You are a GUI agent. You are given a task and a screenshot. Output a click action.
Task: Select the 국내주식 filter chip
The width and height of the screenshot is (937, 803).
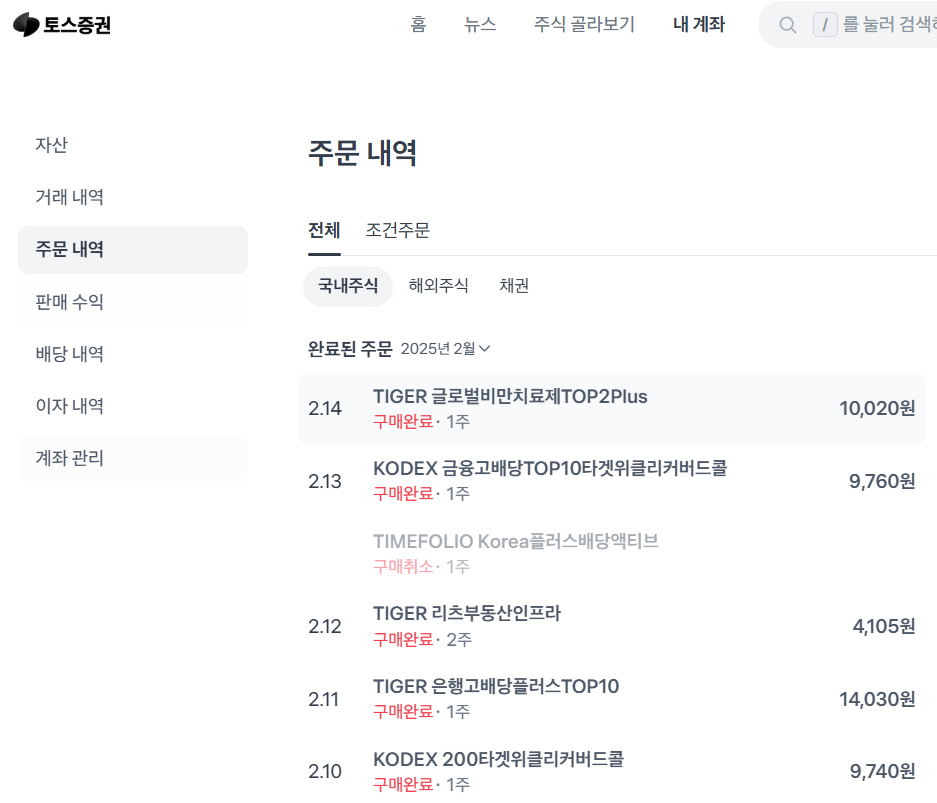(348, 286)
